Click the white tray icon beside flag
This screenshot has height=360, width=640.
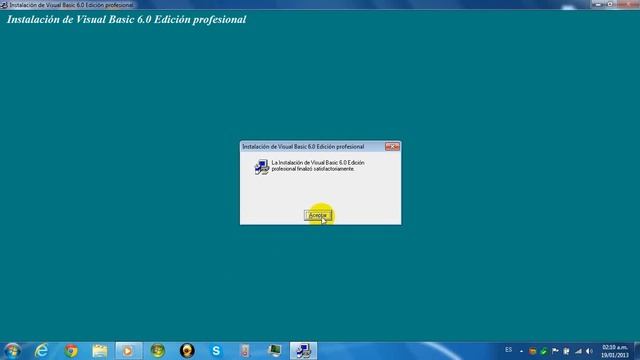click(566, 351)
